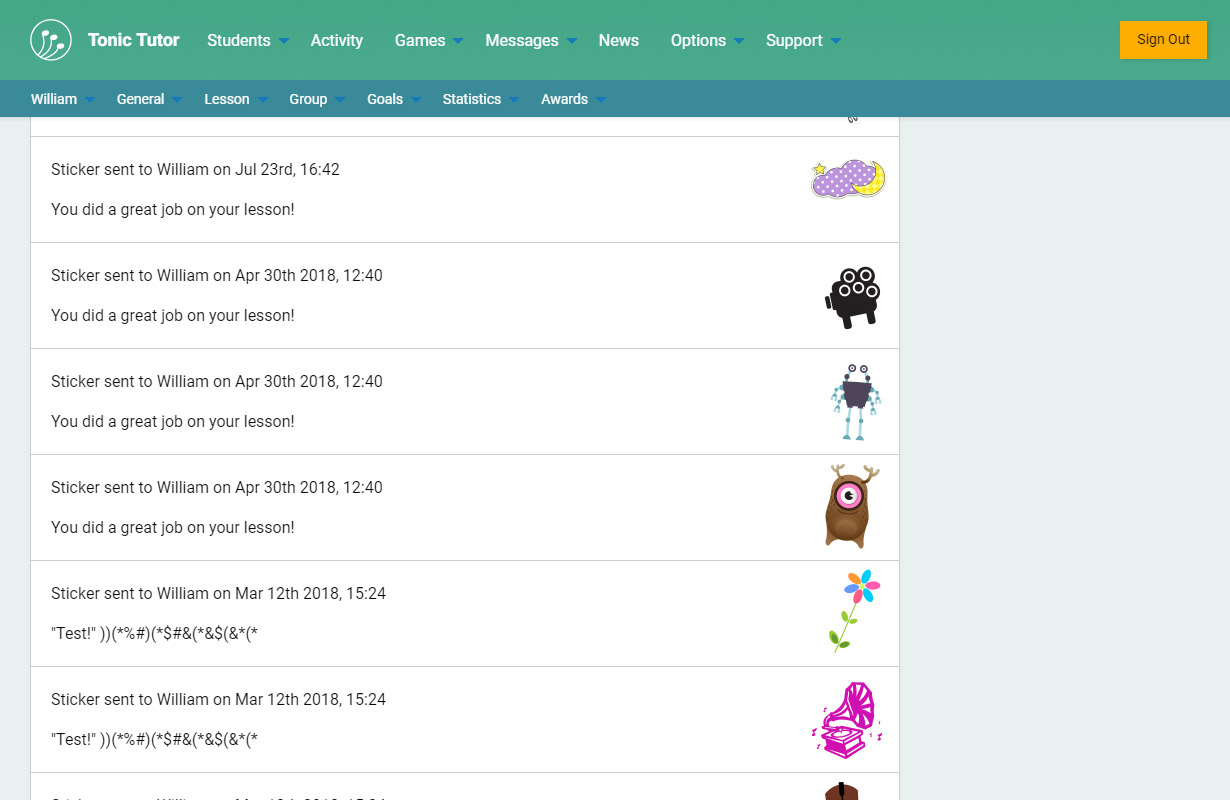
Task: Open the Messages dropdown
Action: pos(530,40)
